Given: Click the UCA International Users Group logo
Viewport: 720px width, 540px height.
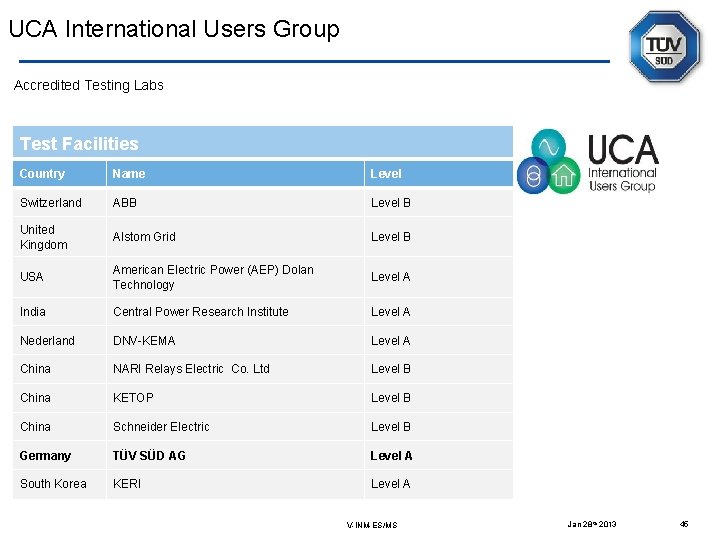Looking at the screenshot, I should click(x=588, y=162).
